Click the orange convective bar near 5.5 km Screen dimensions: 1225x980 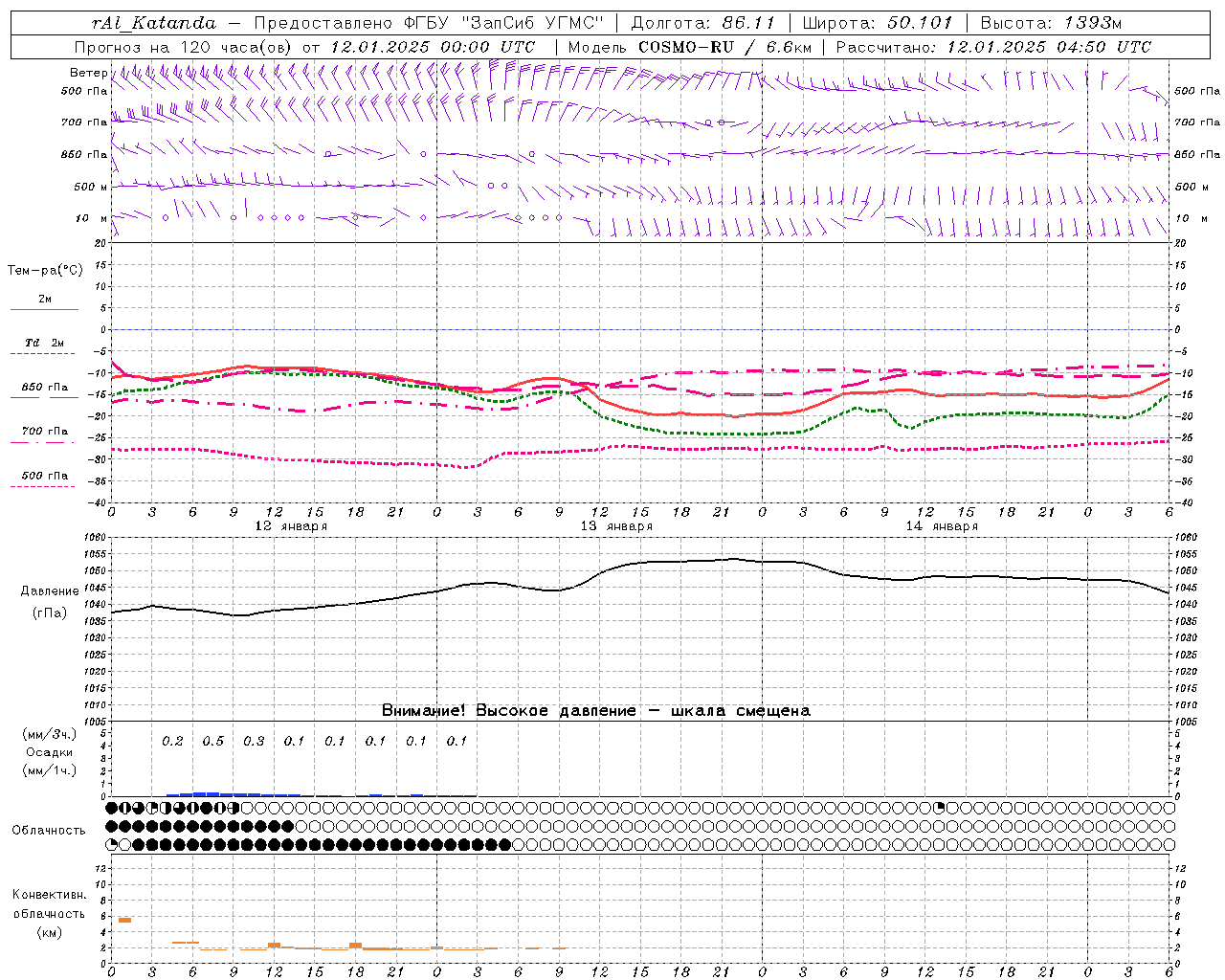coord(124,920)
